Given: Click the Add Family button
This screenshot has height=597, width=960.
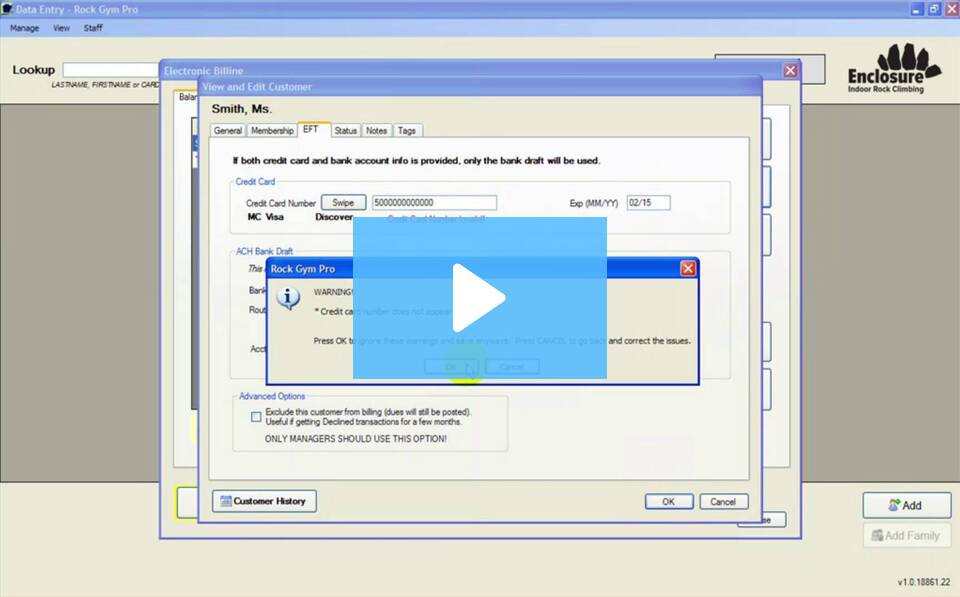Looking at the screenshot, I should click(907, 535).
